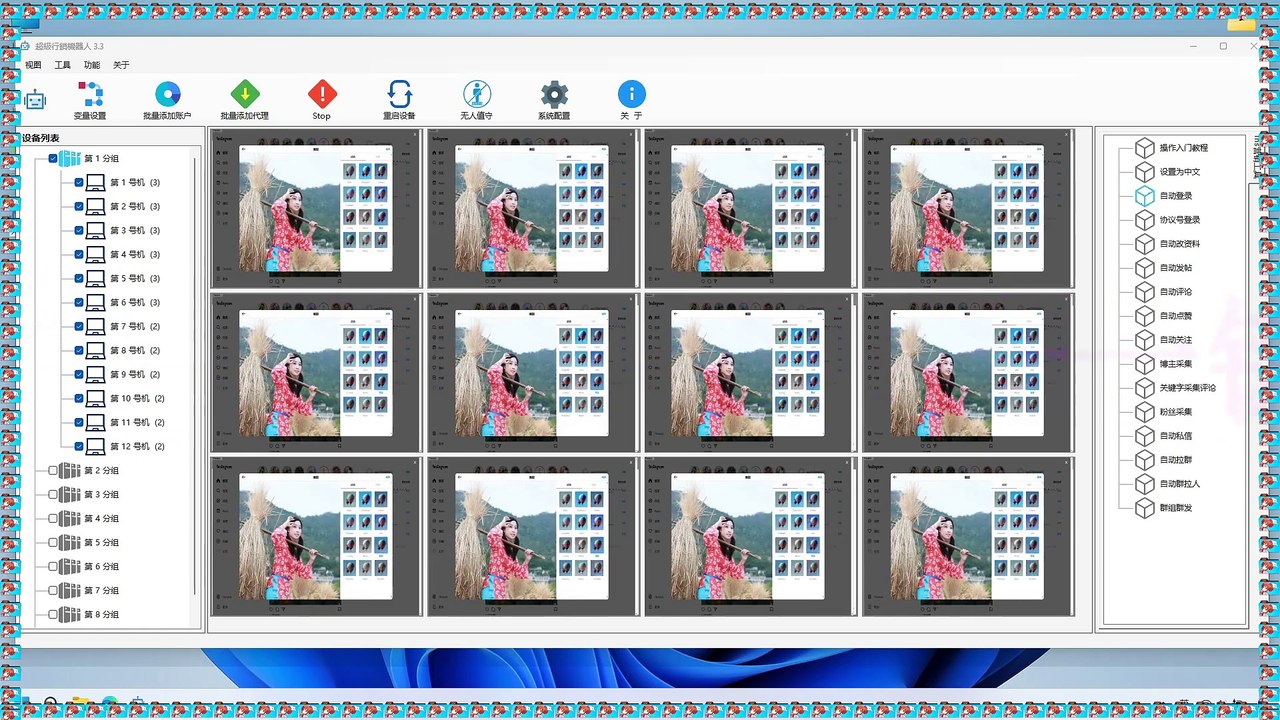Image resolution: width=1280 pixels, height=720 pixels.
Task: Check the 第 4 分组 checkbox
Action: [54, 519]
